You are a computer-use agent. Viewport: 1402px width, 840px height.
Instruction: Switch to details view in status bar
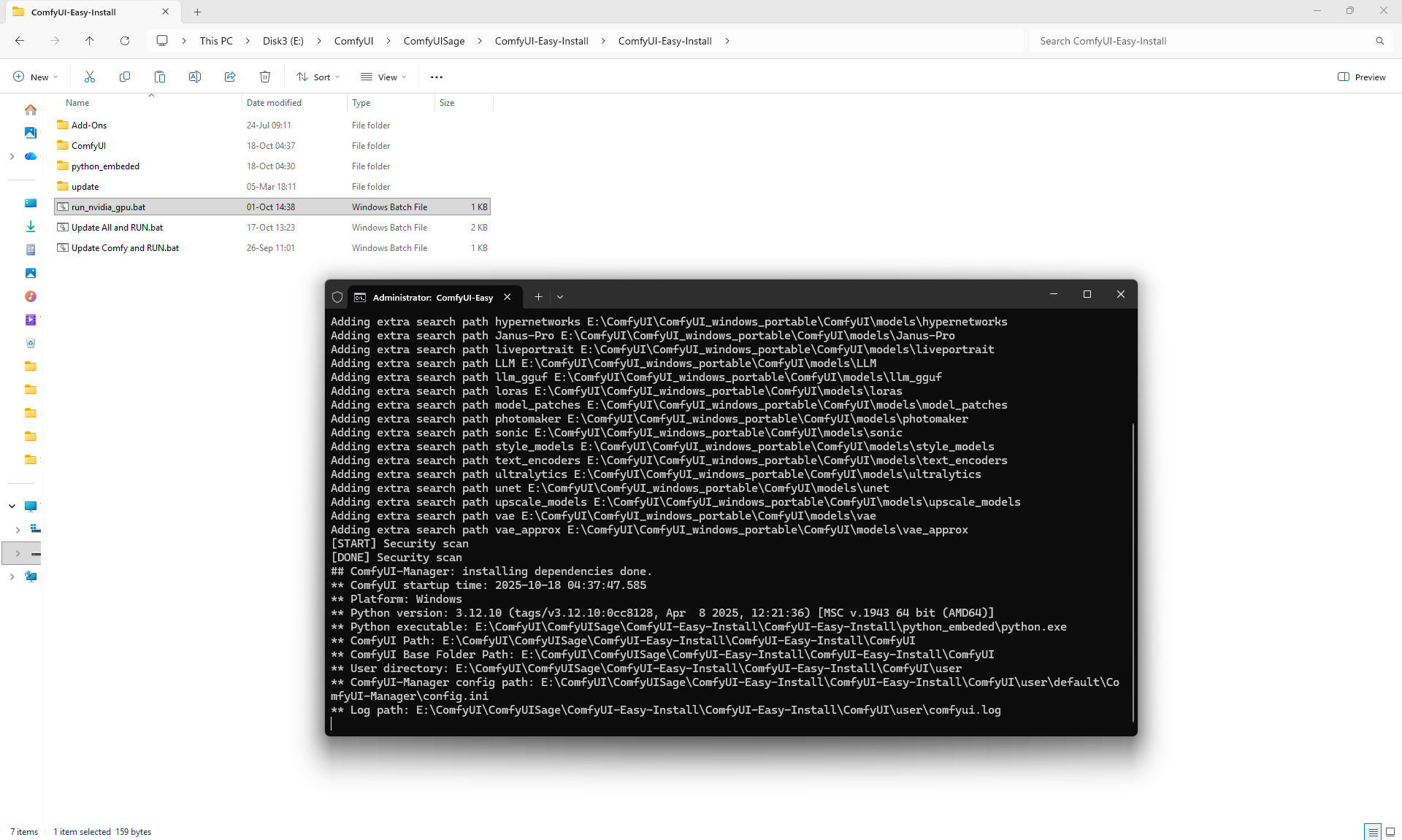[x=1373, y=831]
